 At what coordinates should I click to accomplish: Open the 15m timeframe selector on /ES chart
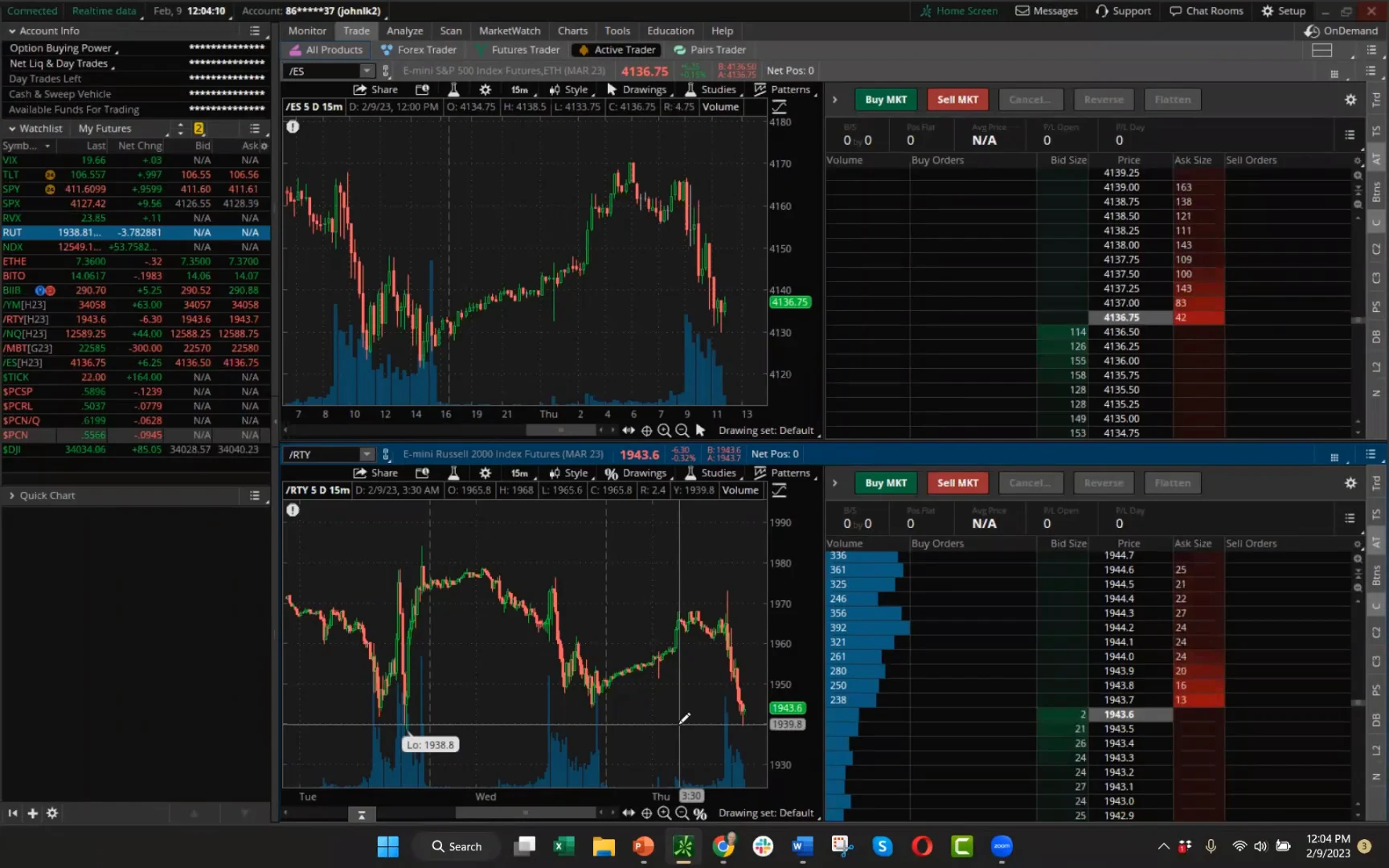[x=519, y=89]
